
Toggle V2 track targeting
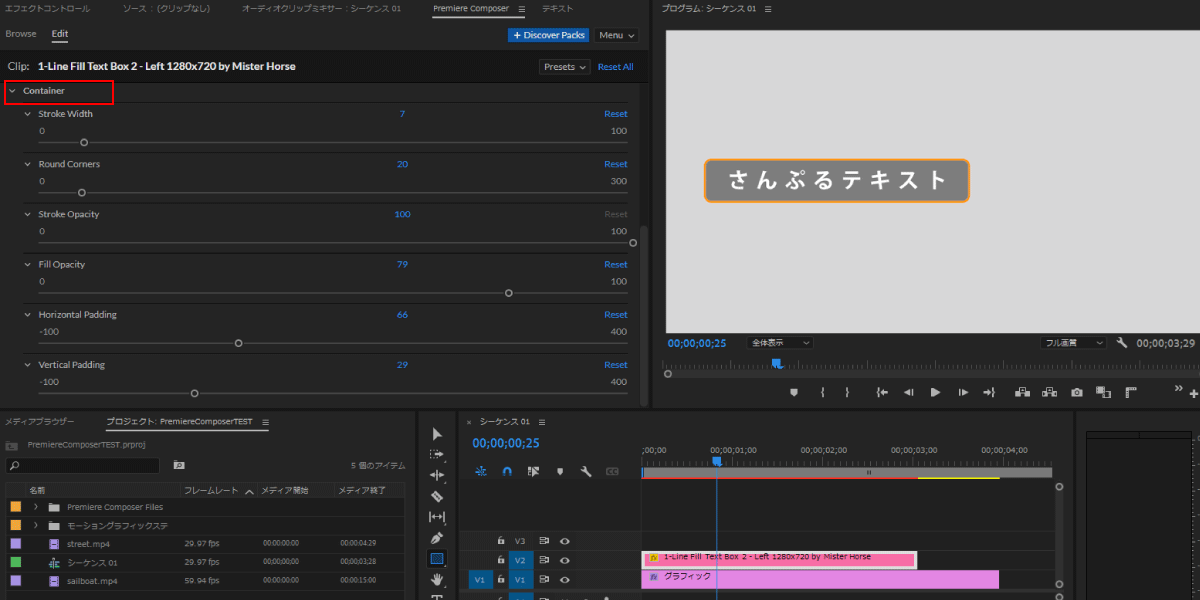pyautogui.click(x=520, y=560)
